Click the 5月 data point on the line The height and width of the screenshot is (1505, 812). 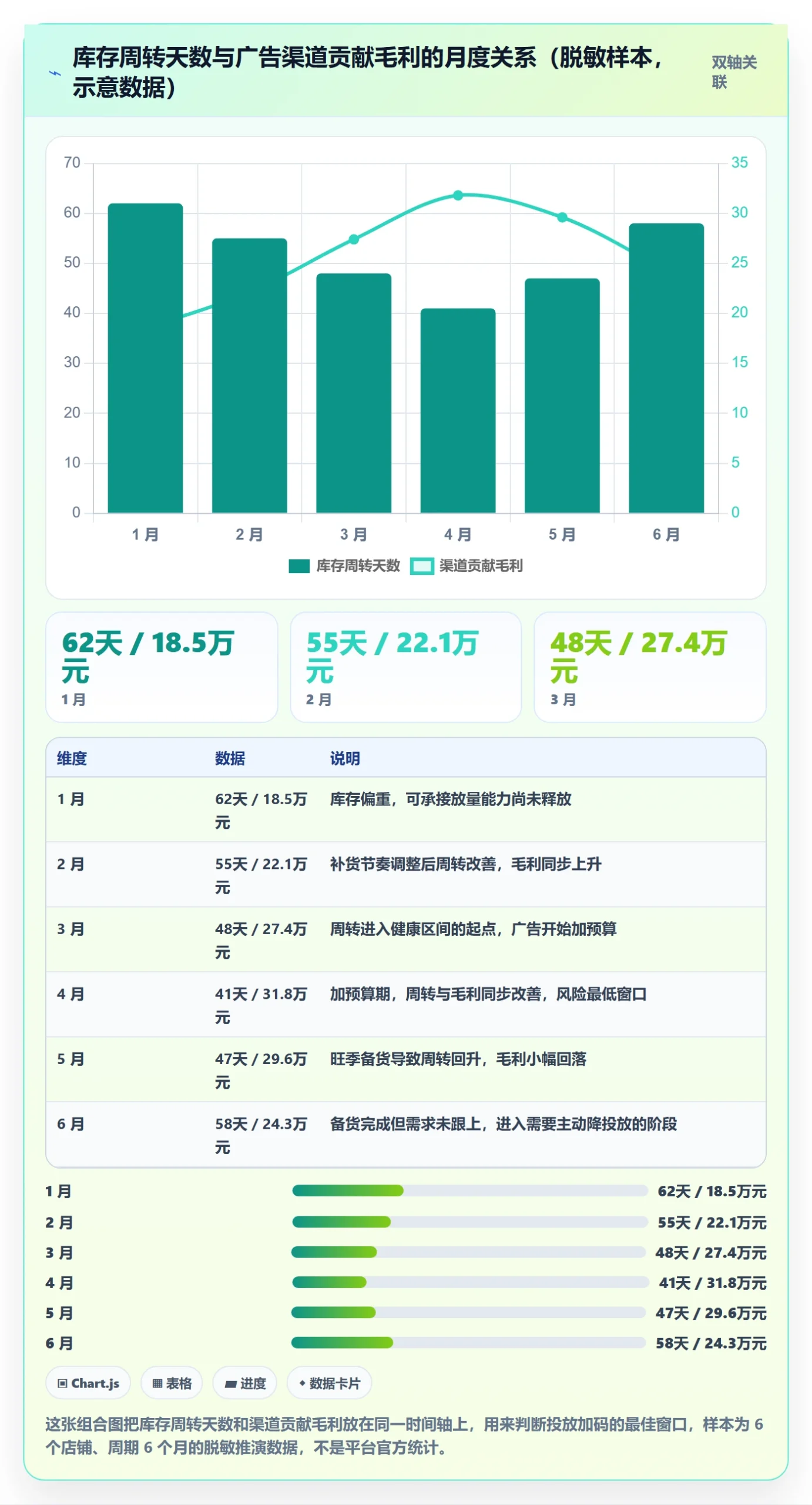(x=562, y=218)
